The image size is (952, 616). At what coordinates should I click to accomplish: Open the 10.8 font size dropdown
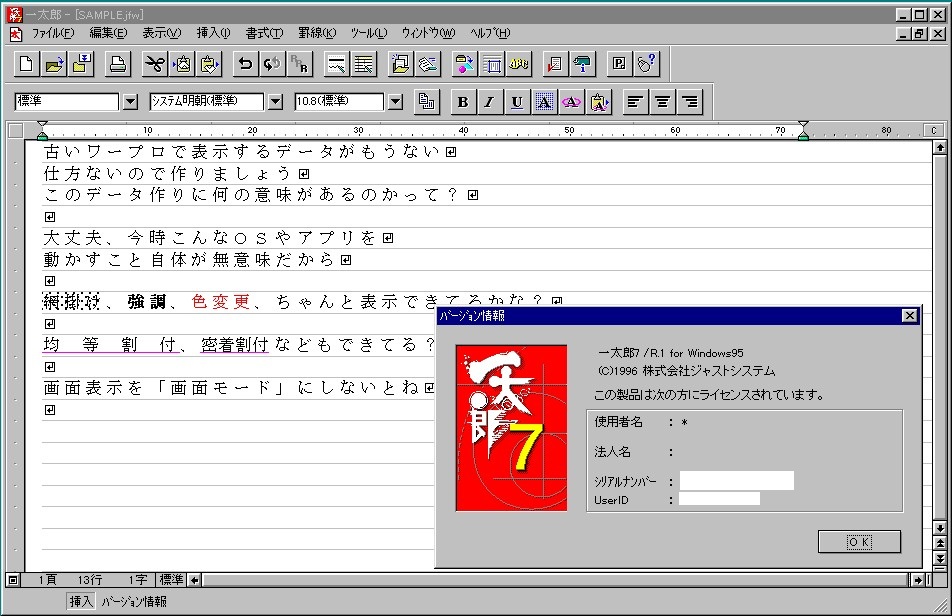[395, 102]
